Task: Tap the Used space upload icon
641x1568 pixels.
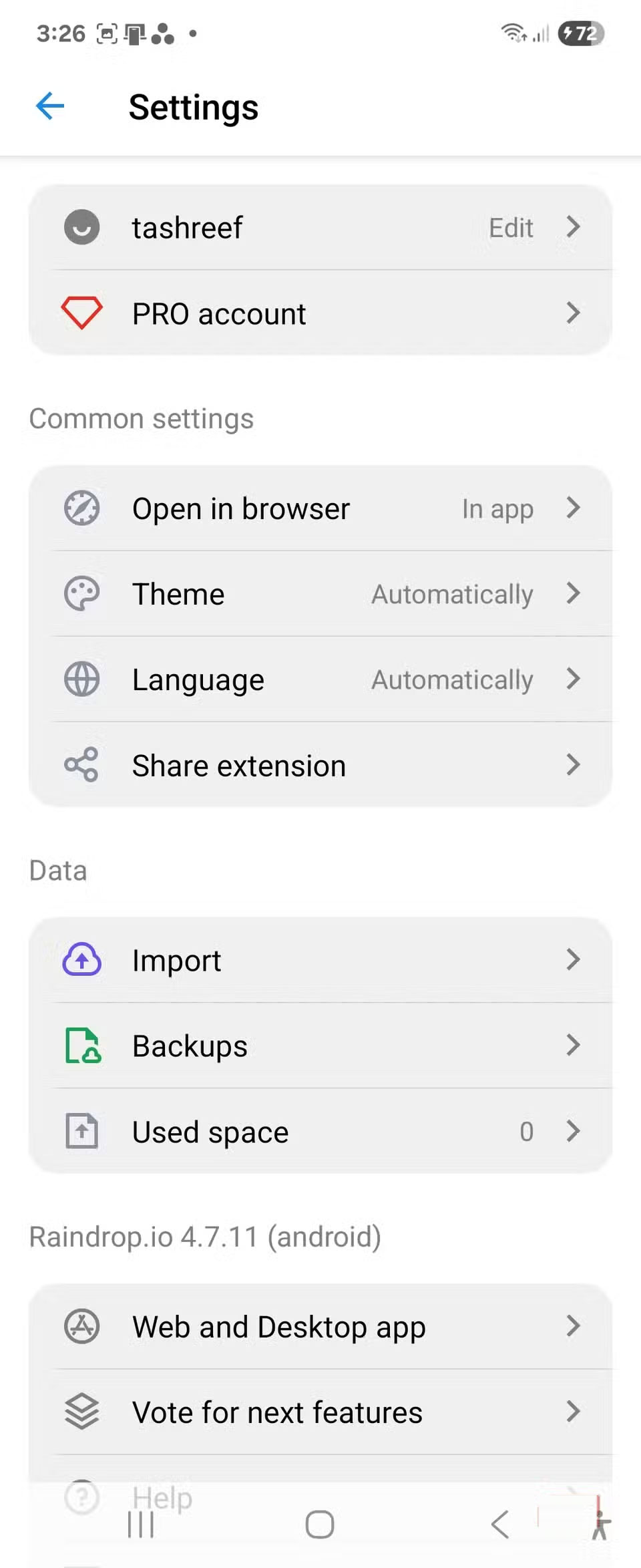Action: tap(81, 1131)
